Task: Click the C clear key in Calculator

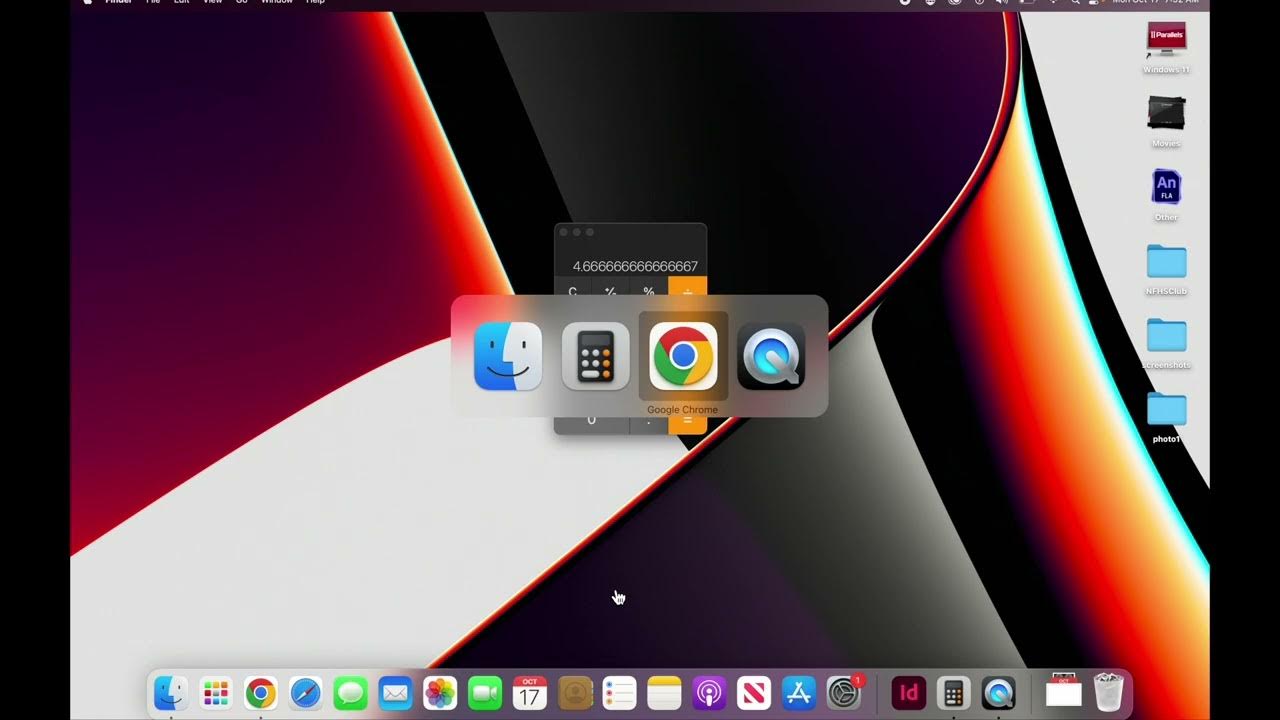Action: pyautogui.click(x=573, y=290)
